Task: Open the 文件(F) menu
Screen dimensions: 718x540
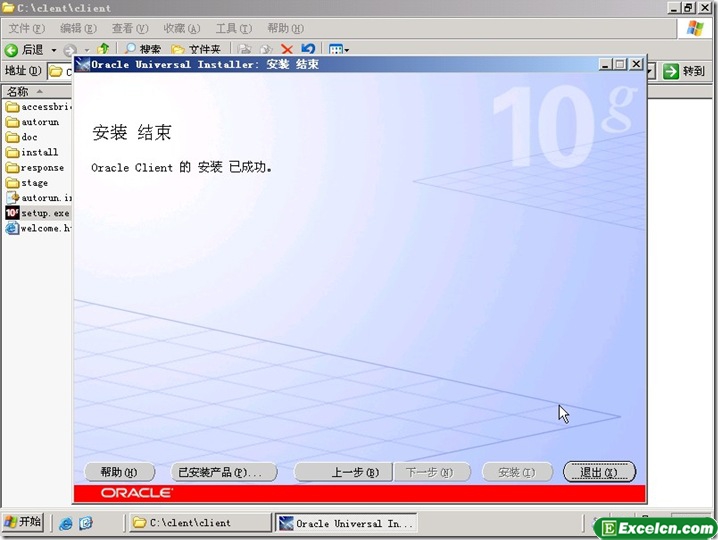Action: (27, 28)
